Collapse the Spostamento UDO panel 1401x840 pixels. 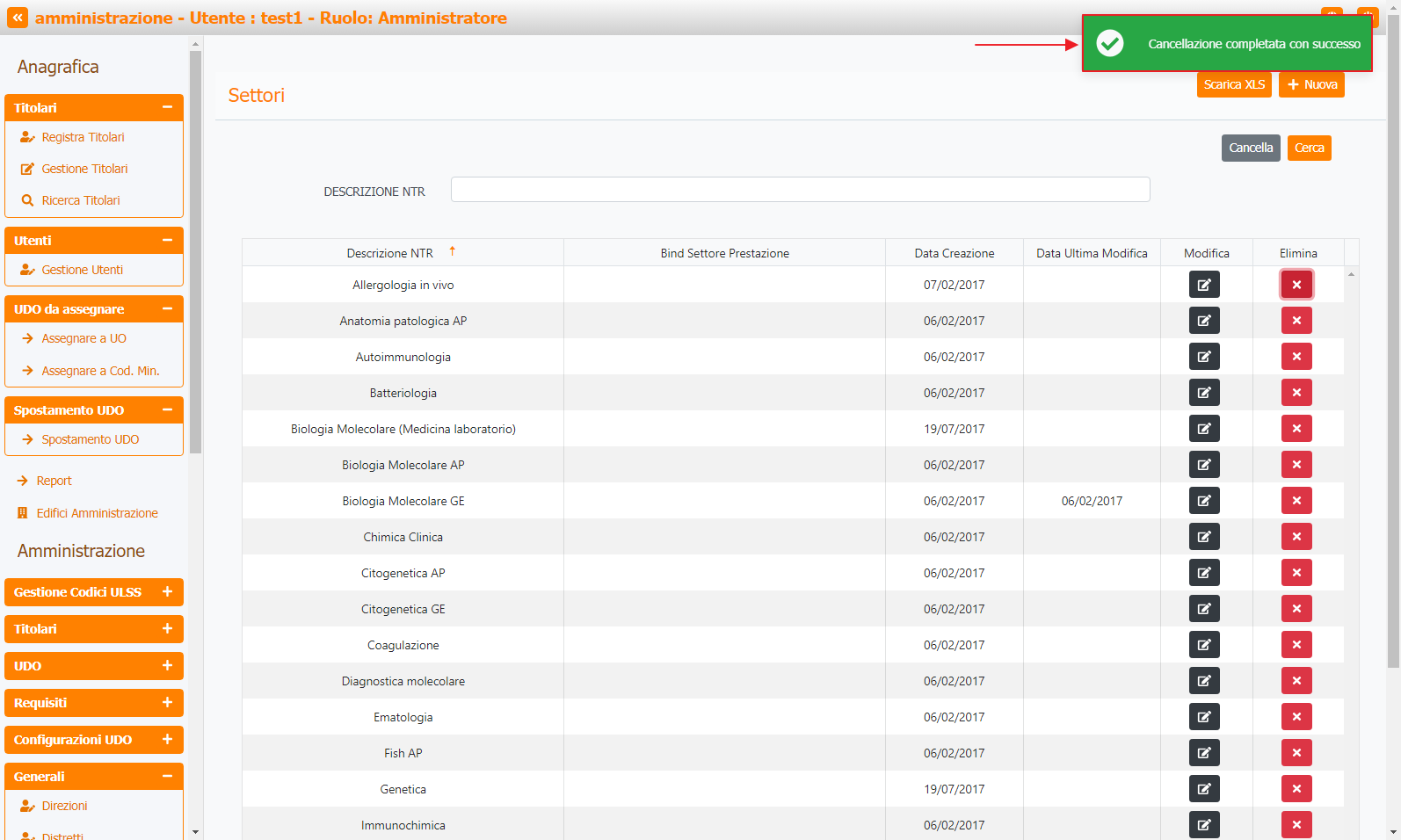167,410
